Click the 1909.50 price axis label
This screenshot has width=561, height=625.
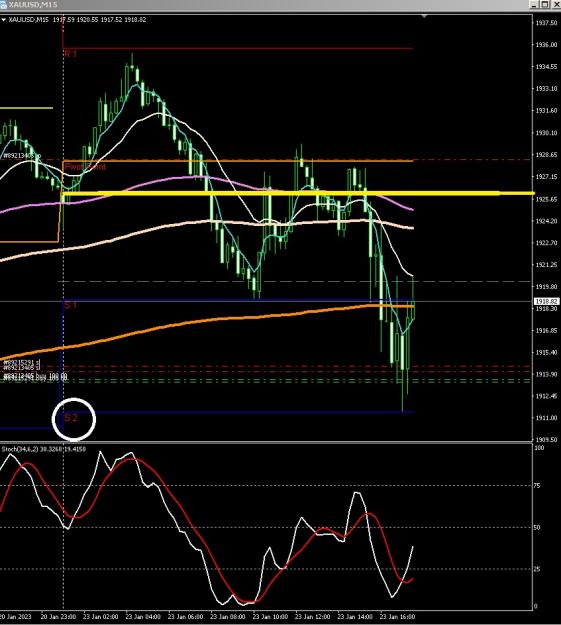coord(546,440)
